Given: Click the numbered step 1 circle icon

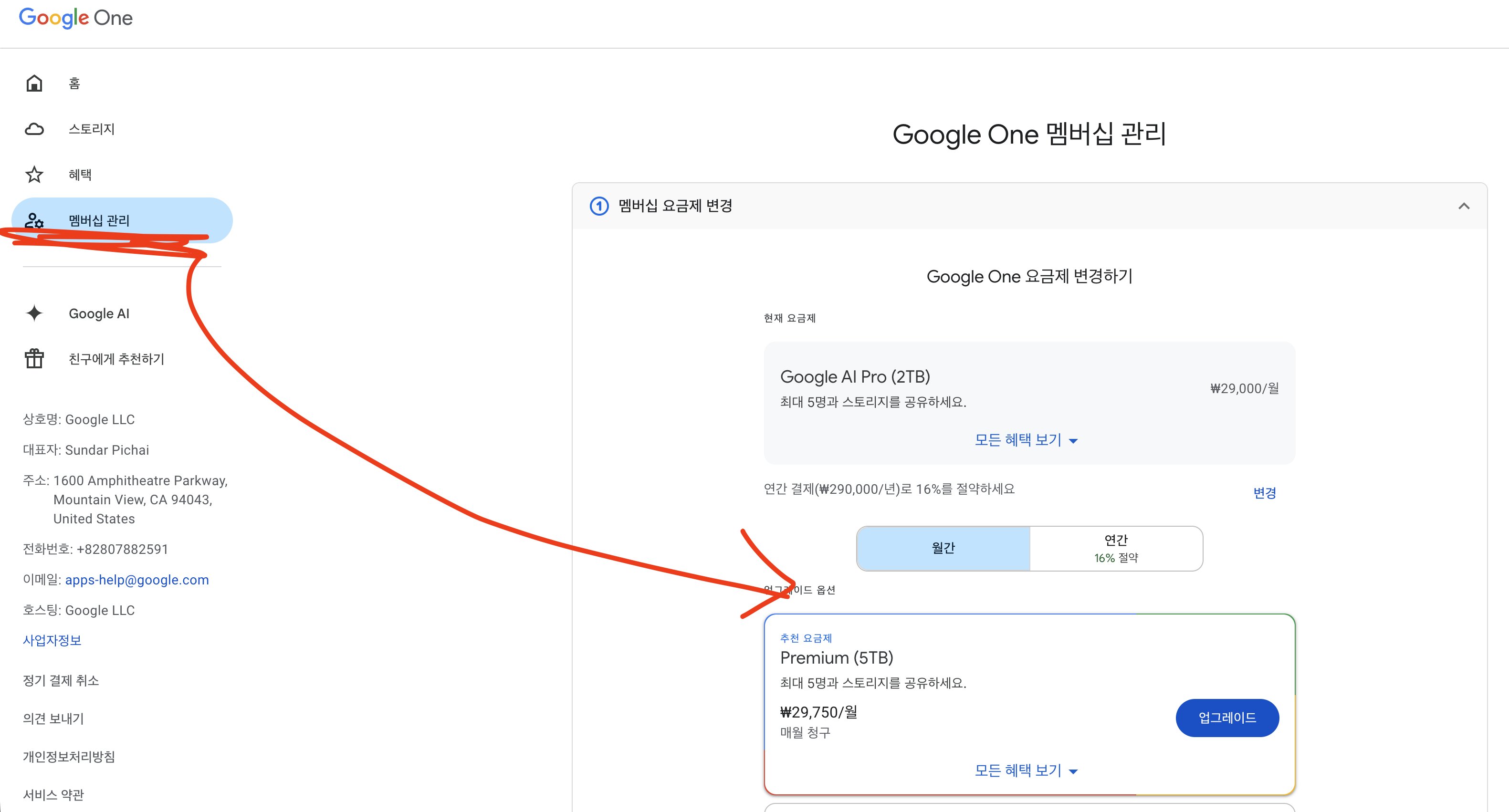Looking at the screenshot, I should tap(598, 206).
